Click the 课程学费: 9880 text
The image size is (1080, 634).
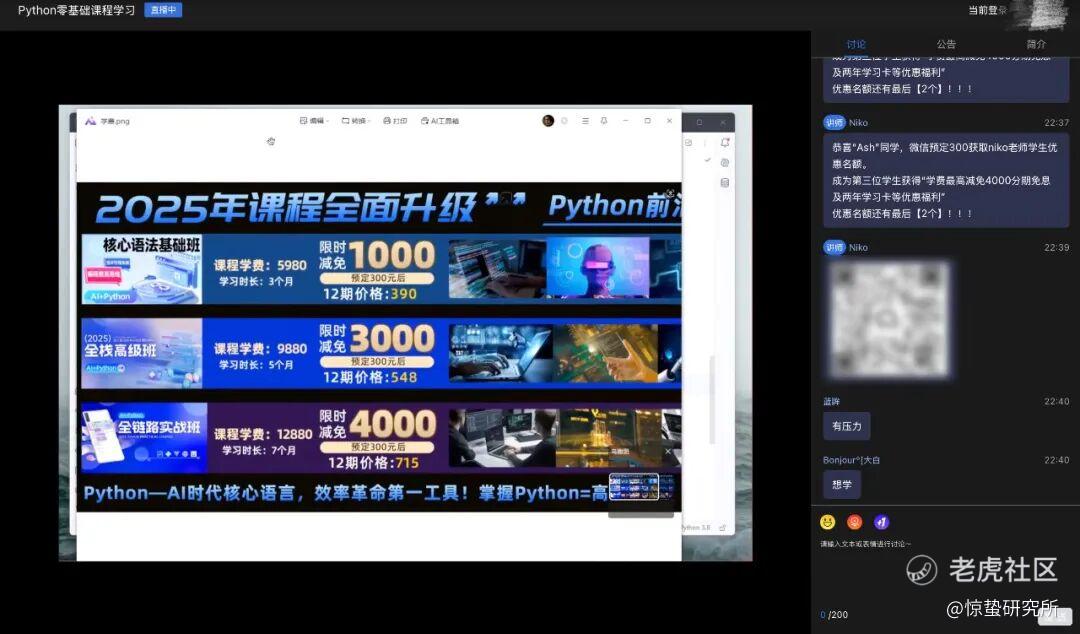260,349
